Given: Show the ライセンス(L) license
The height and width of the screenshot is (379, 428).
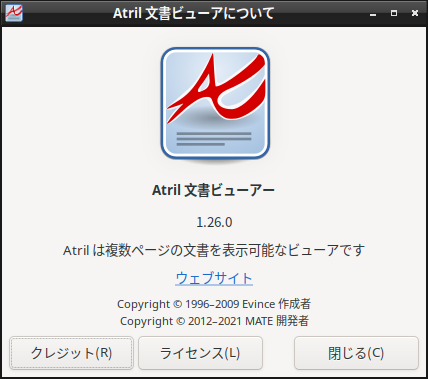Looking at the screenshot, I should [x=200, y=353].
